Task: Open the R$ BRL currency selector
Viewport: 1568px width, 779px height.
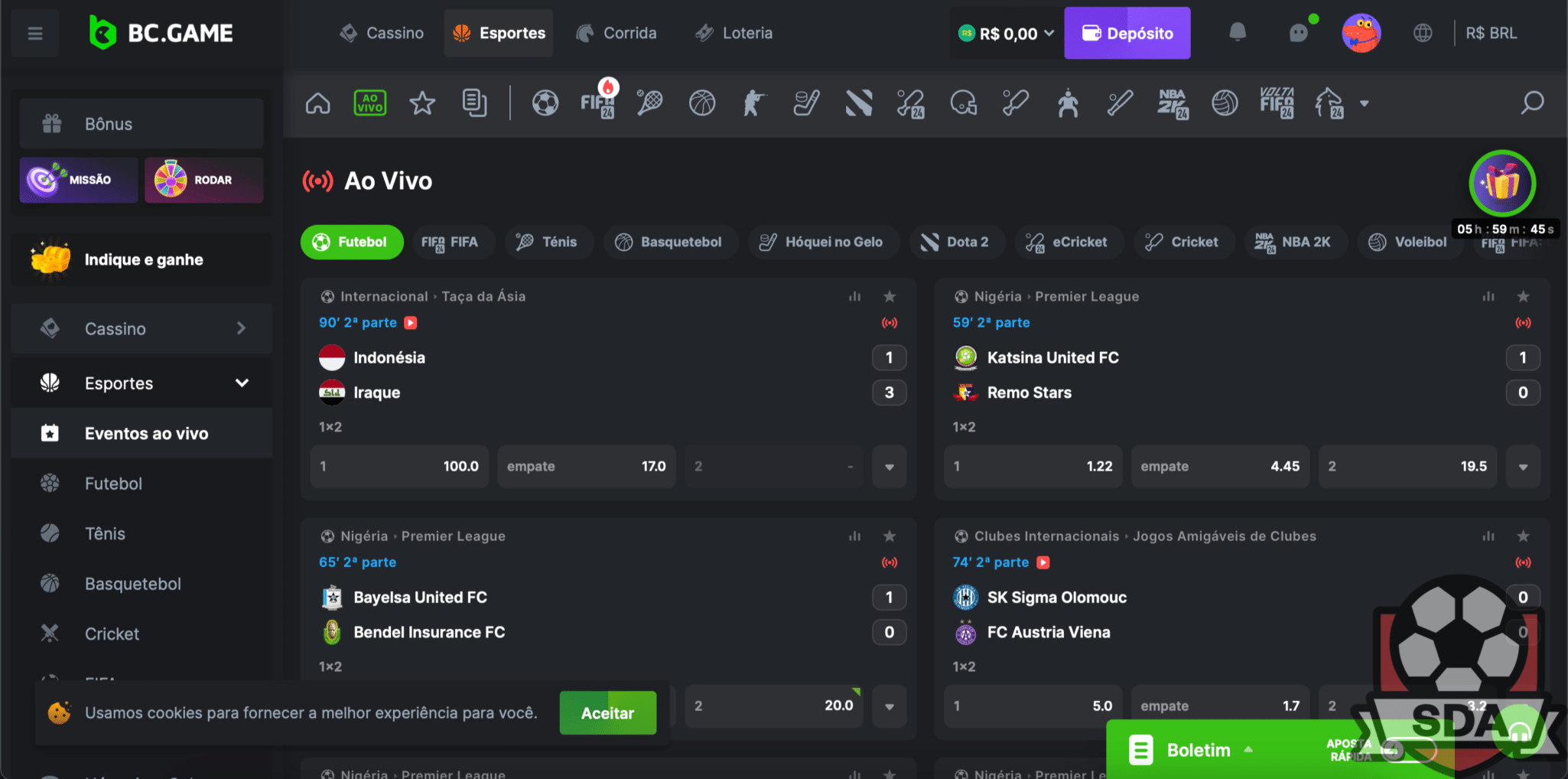Action: point(1491,33)
